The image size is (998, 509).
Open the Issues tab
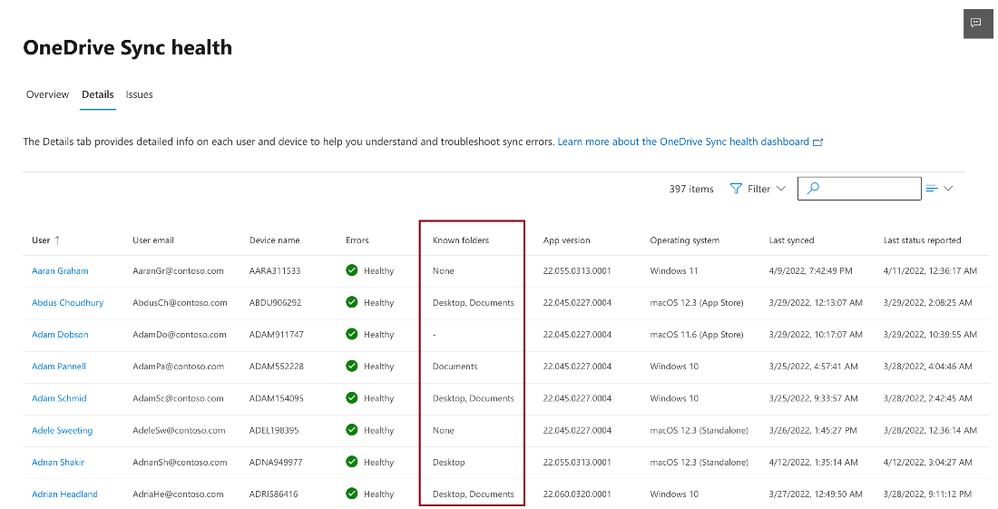click(139, 94)
